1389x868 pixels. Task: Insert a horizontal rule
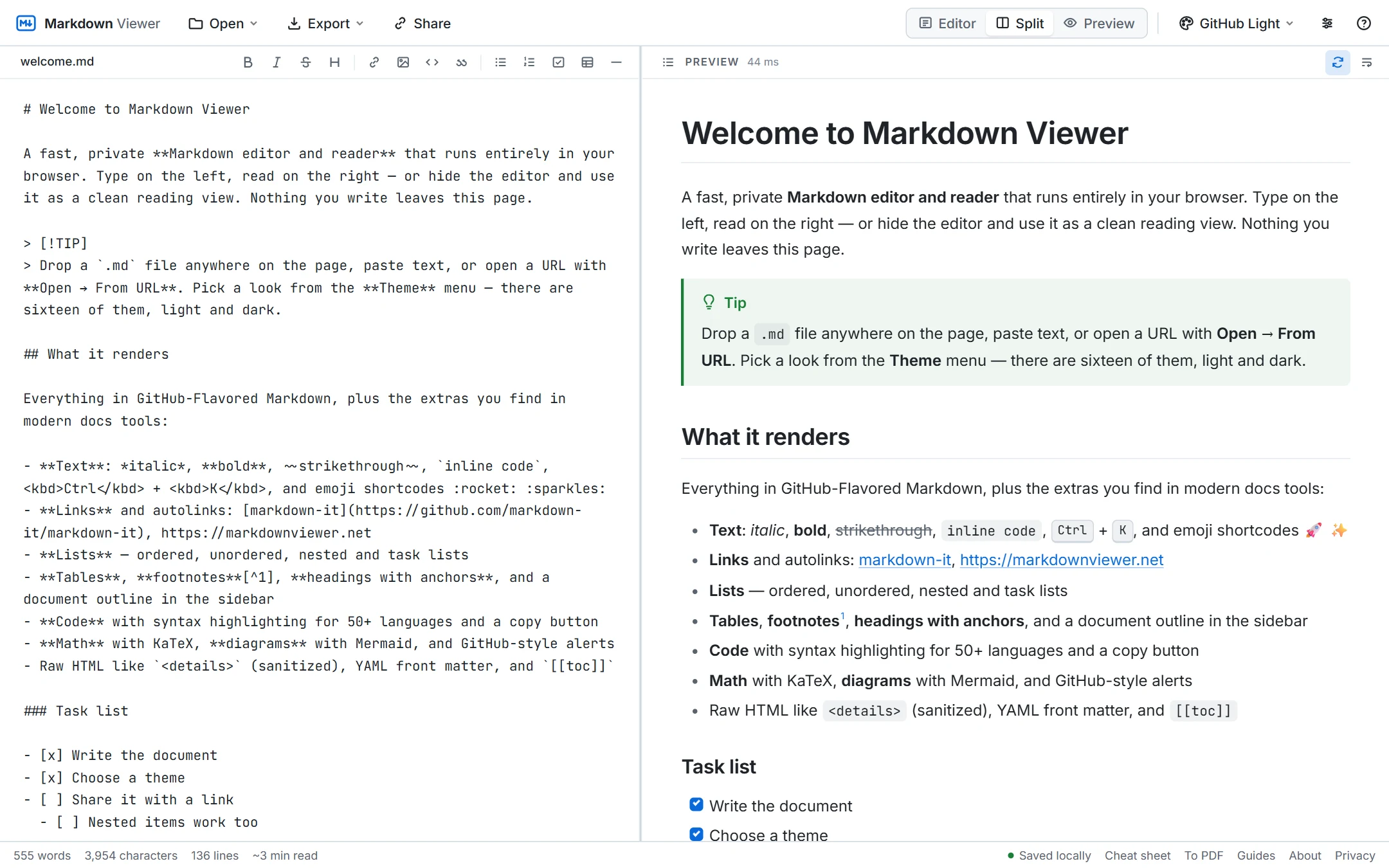[616, 62]
